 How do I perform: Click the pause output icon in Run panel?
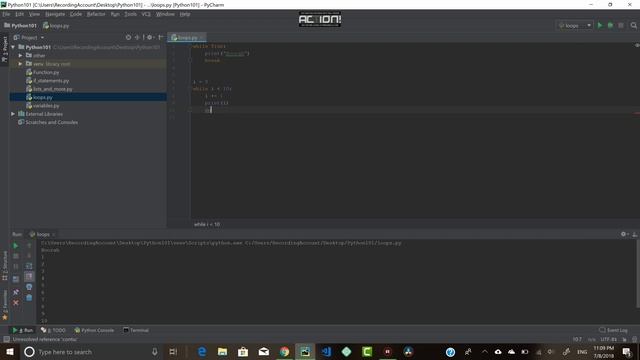pyautogui.click(x=16, y=266)
